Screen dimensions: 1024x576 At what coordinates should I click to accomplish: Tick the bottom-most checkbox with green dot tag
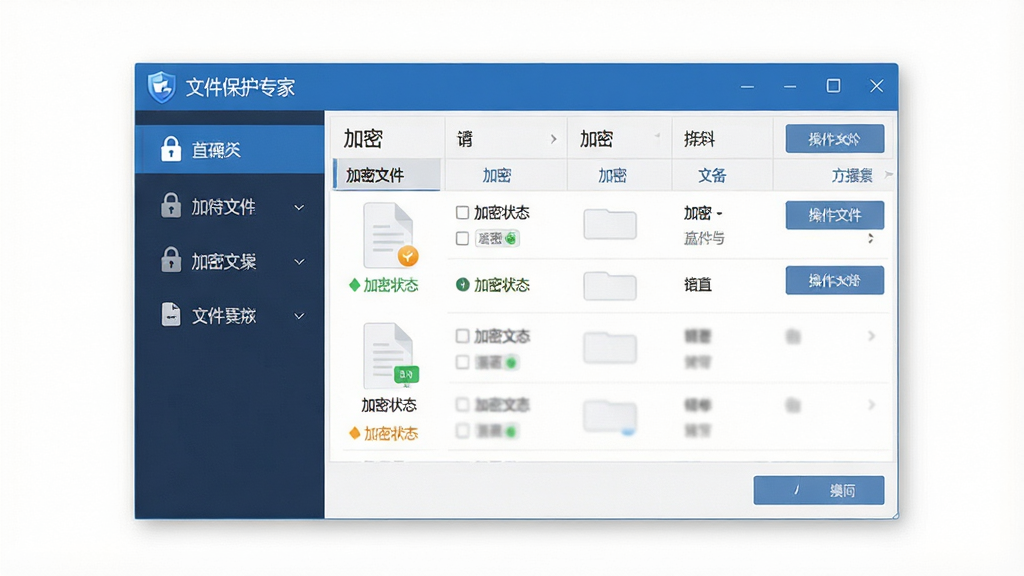point(462,431)
